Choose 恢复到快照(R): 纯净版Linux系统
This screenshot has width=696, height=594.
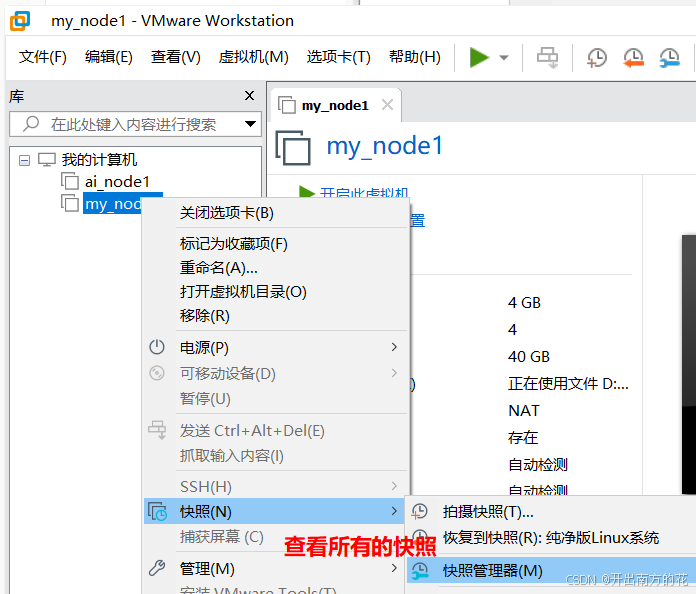tap(551, 538)
